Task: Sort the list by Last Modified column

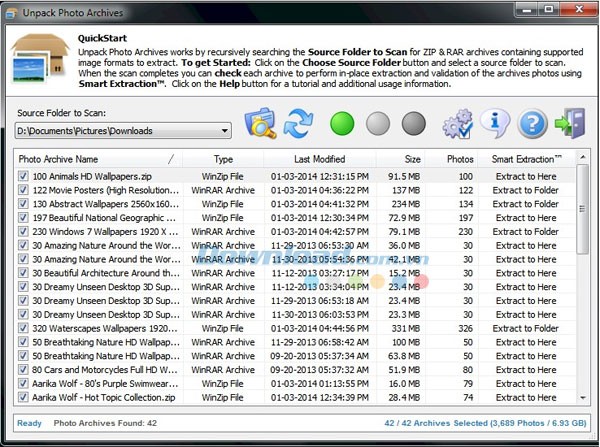Action: [x=319, y=159]
